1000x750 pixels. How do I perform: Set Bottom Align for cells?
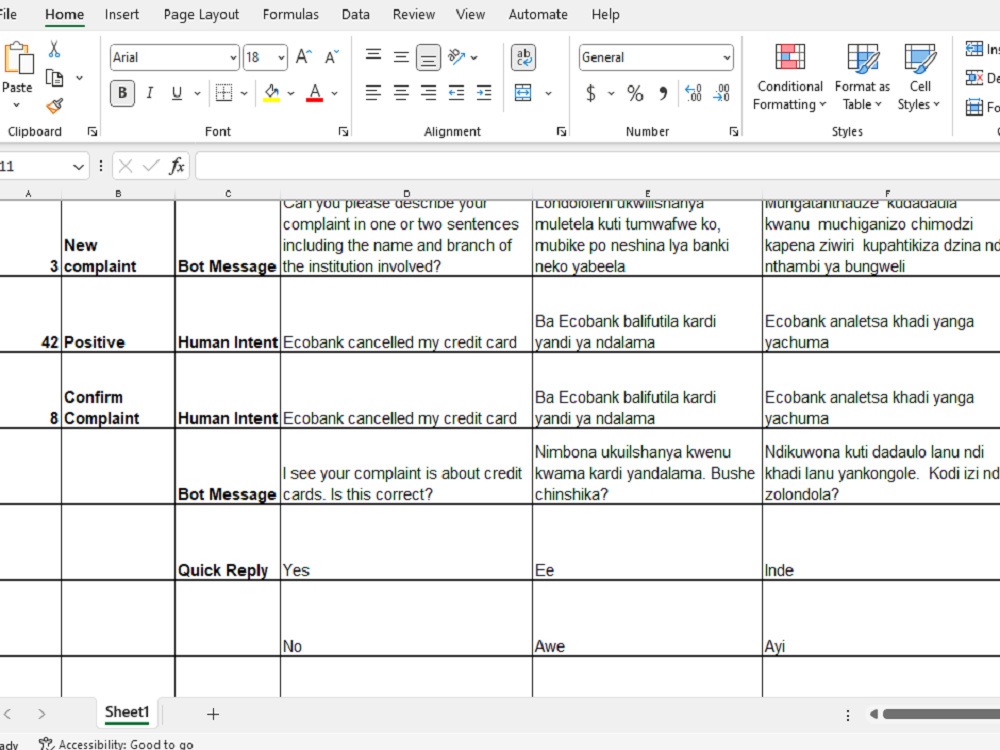429,57
